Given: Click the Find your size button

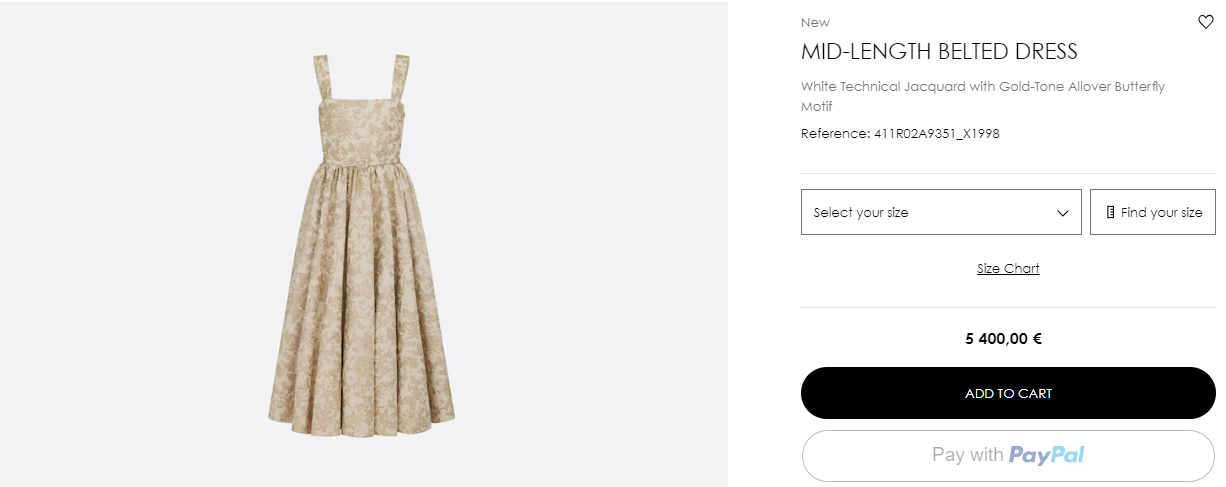Looking at the screenshot, I should 1152,212.
